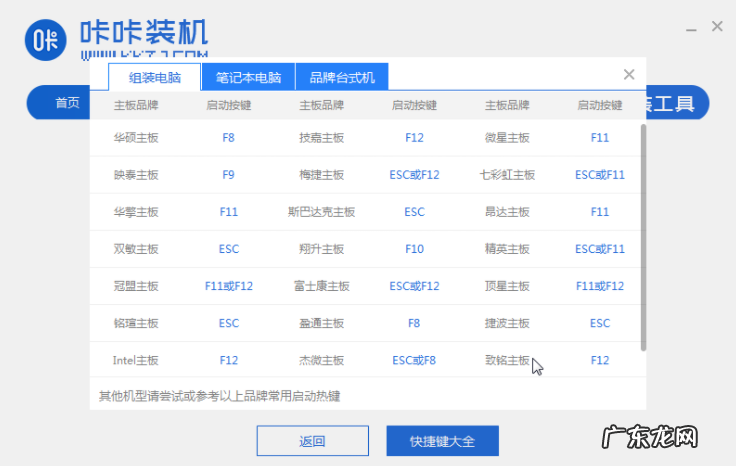The height and width of the screenshot is (466, 736).
Task: Select the 映泰主板 cell
Action: click(136, 175)
